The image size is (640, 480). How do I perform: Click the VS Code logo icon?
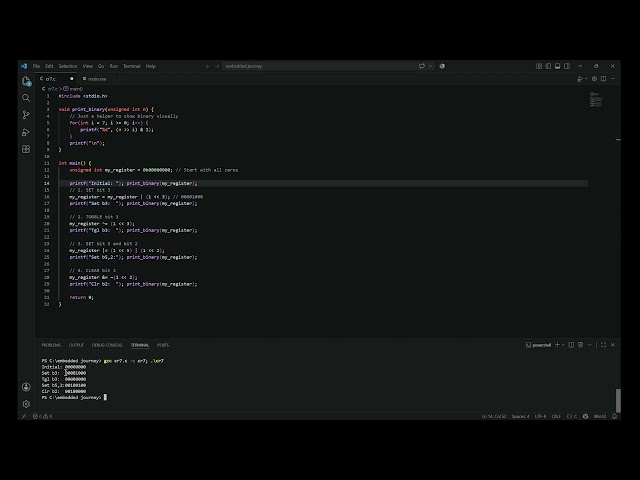[24, 66]
